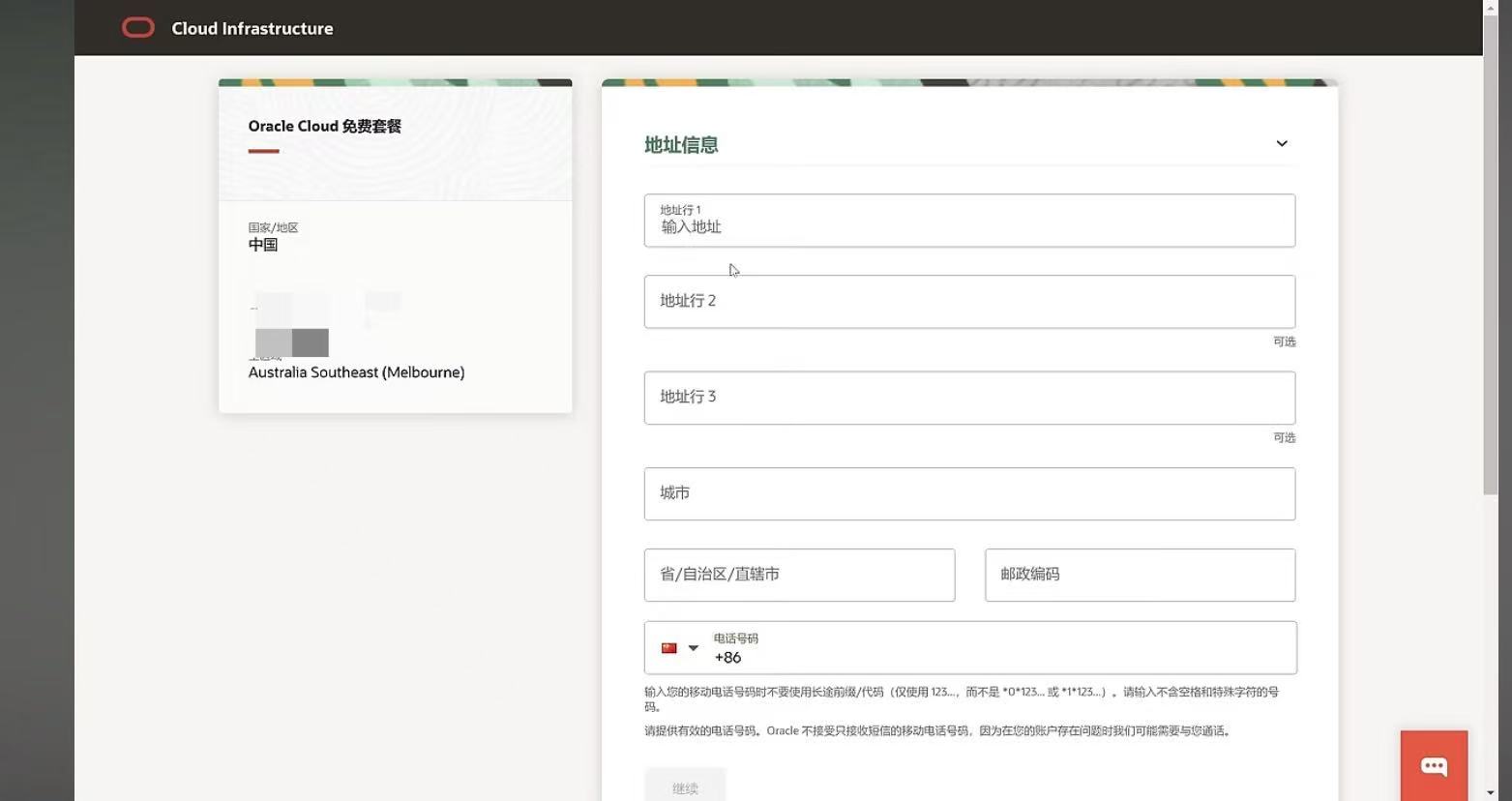Click Australia Southeast (Melbourne) text
Viewport: 1512px width, 801px height.
point(356,372)
